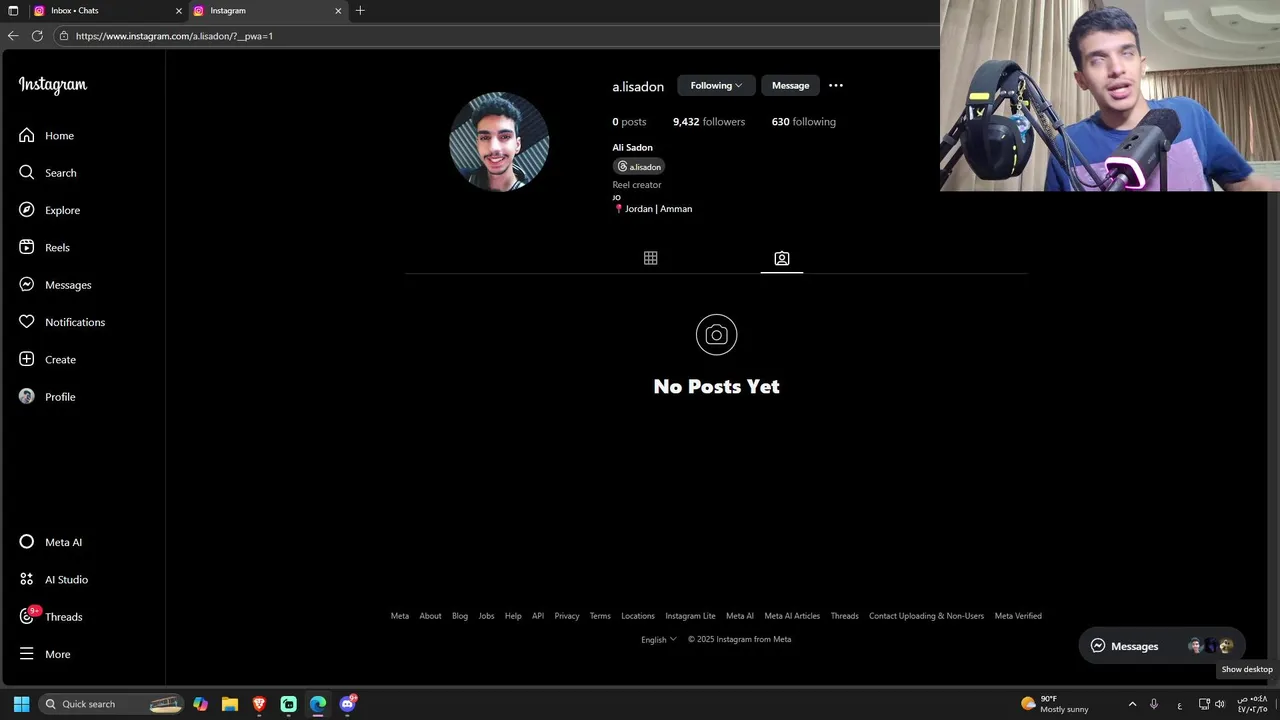Launch Copilot from the taskbar

pos(200,704)
